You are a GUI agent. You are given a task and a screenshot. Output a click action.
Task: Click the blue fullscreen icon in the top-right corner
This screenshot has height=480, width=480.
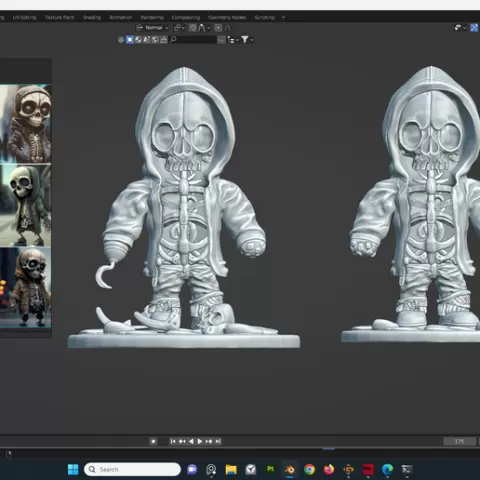pos(474,28)
